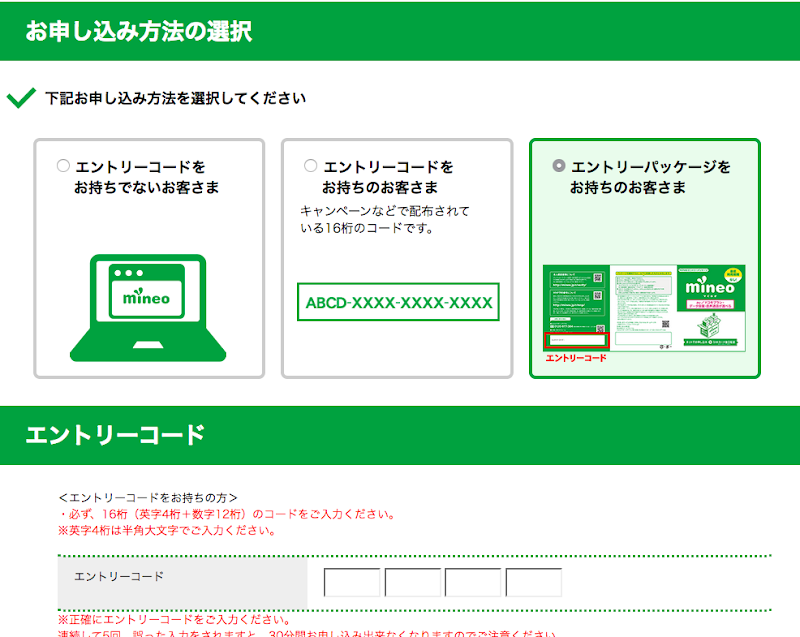This screenshot has height=637, width=800.
Task: Select radio エントリーパッケージをお持ちのお客さま
Action: click(x=559, y=166)
